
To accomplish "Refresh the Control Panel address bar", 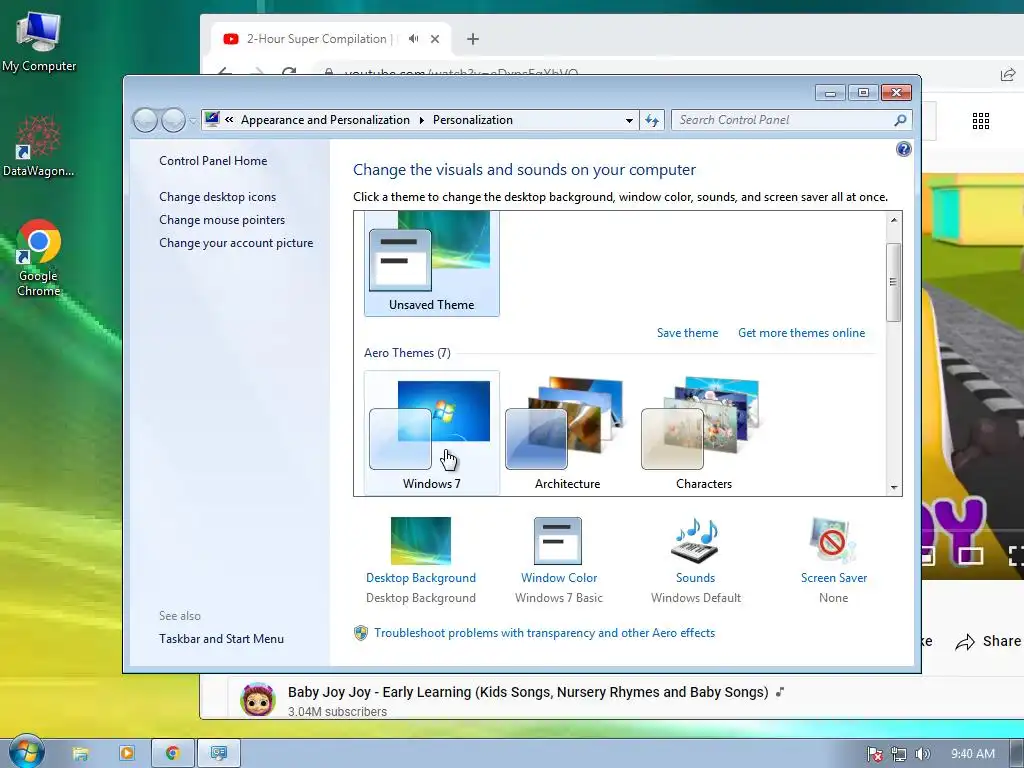I will 652,120.
